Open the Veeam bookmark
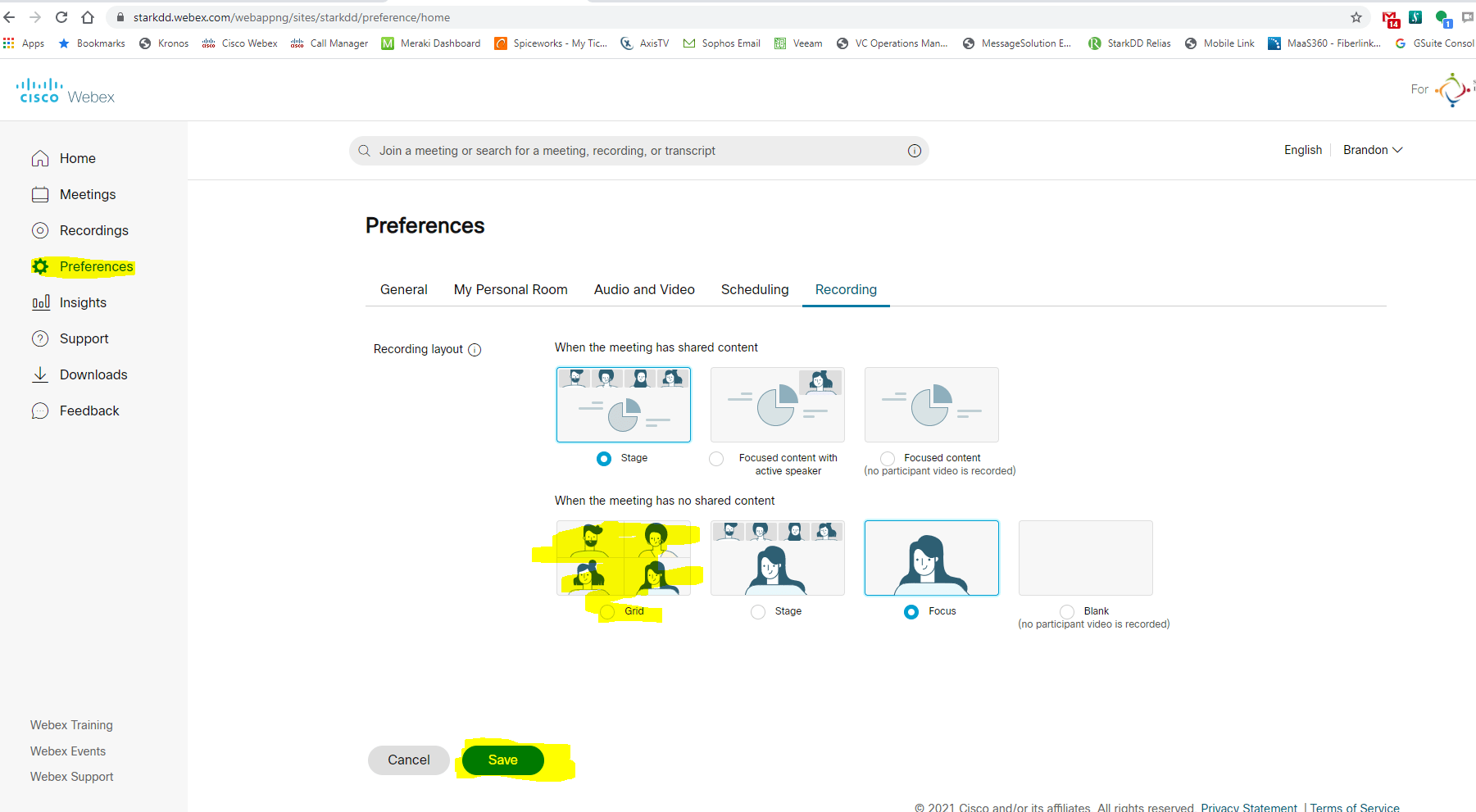Image resolution: width=1476 pixels, height=812 pixels. (798, 43)
